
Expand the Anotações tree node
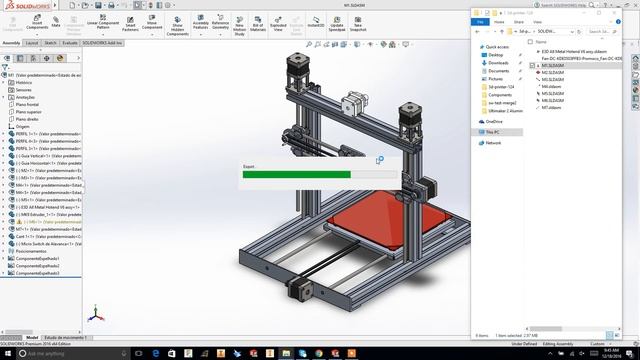pyautogui.click(x=4, y=97)
